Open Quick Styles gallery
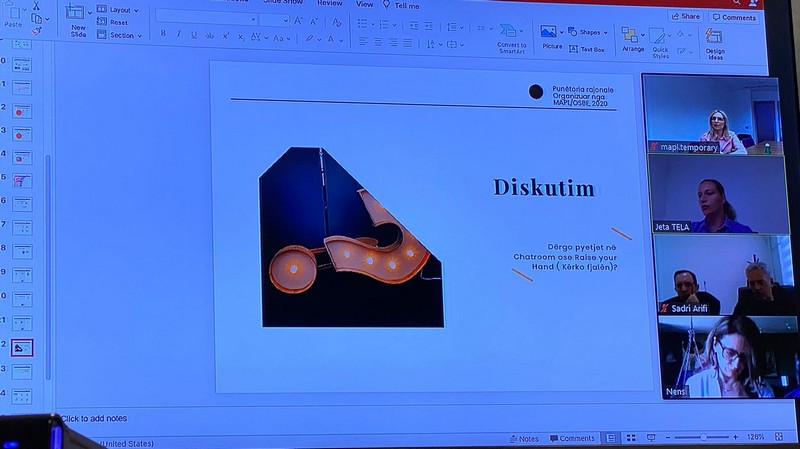This screenshot has width=800, height=449. click(x=659, y=43)
